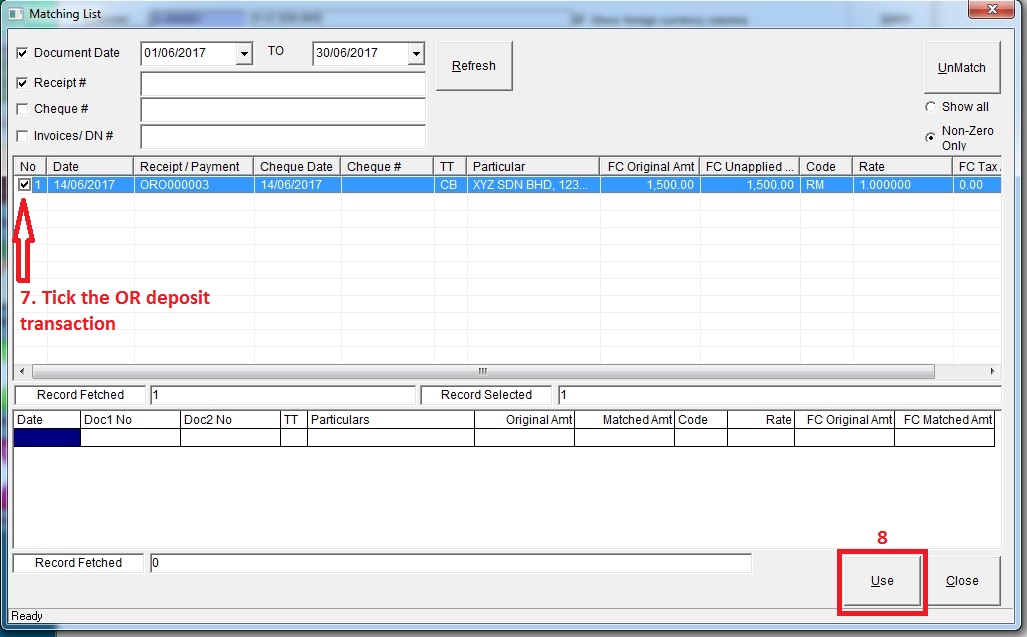Sort by the Receipt / Payment column header
Image resolution: width=1027 pixels, height=637 pixels.
190,166
